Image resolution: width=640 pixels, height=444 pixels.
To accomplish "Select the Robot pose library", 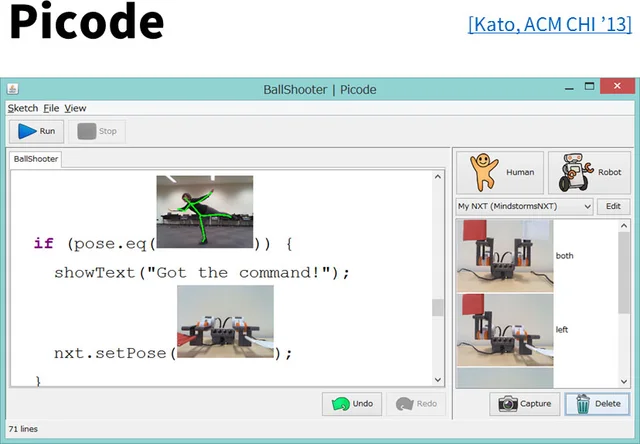I will [x=589, y=173].
